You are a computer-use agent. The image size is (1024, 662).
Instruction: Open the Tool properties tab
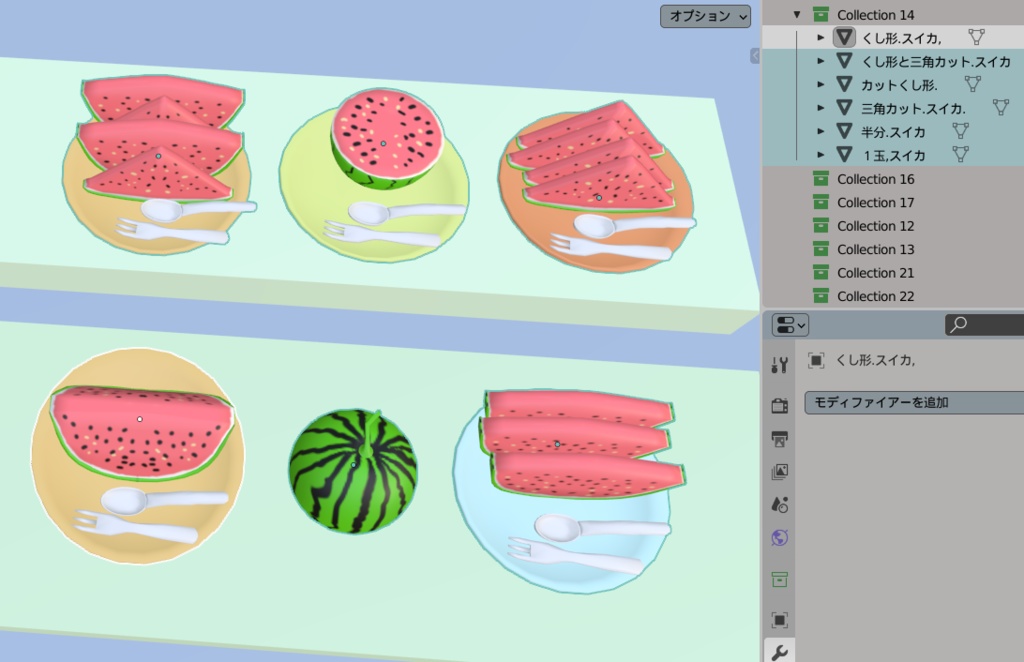pos(779,365)
